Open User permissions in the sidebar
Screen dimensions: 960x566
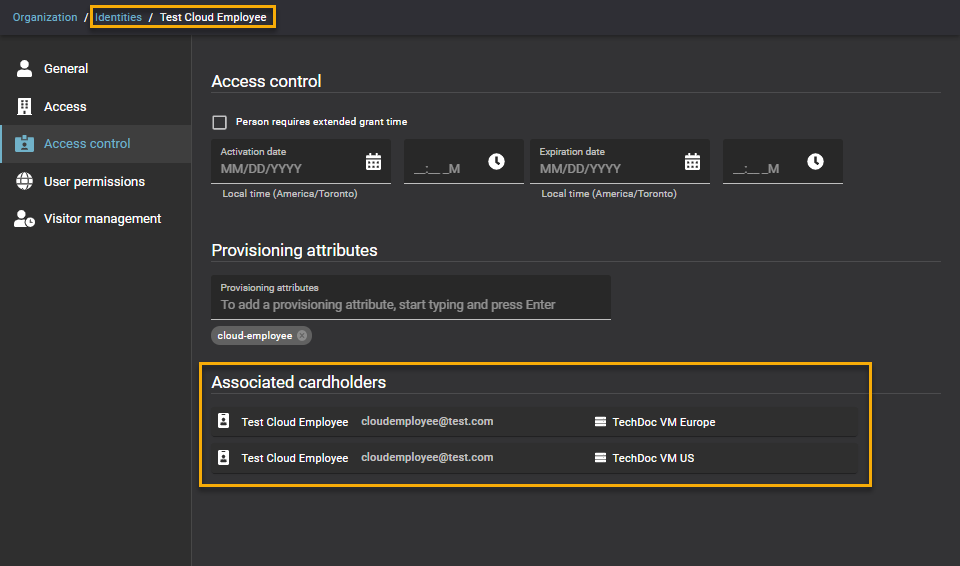[x=94, y=182]
